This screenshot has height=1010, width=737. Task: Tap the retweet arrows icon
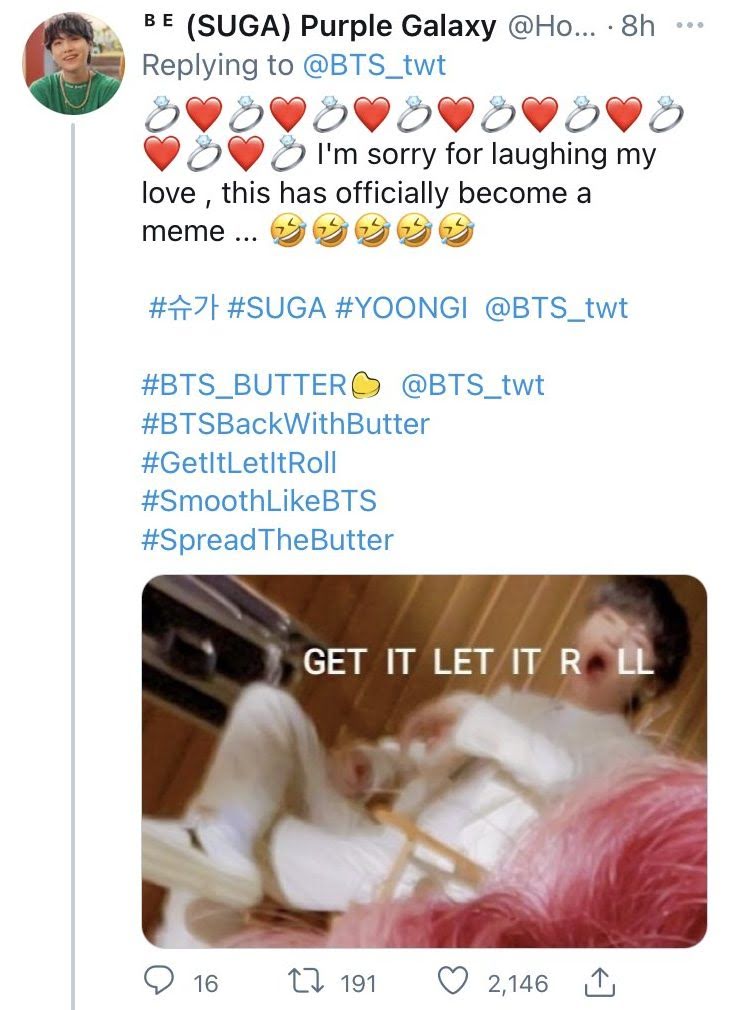[x=306, y=982]
